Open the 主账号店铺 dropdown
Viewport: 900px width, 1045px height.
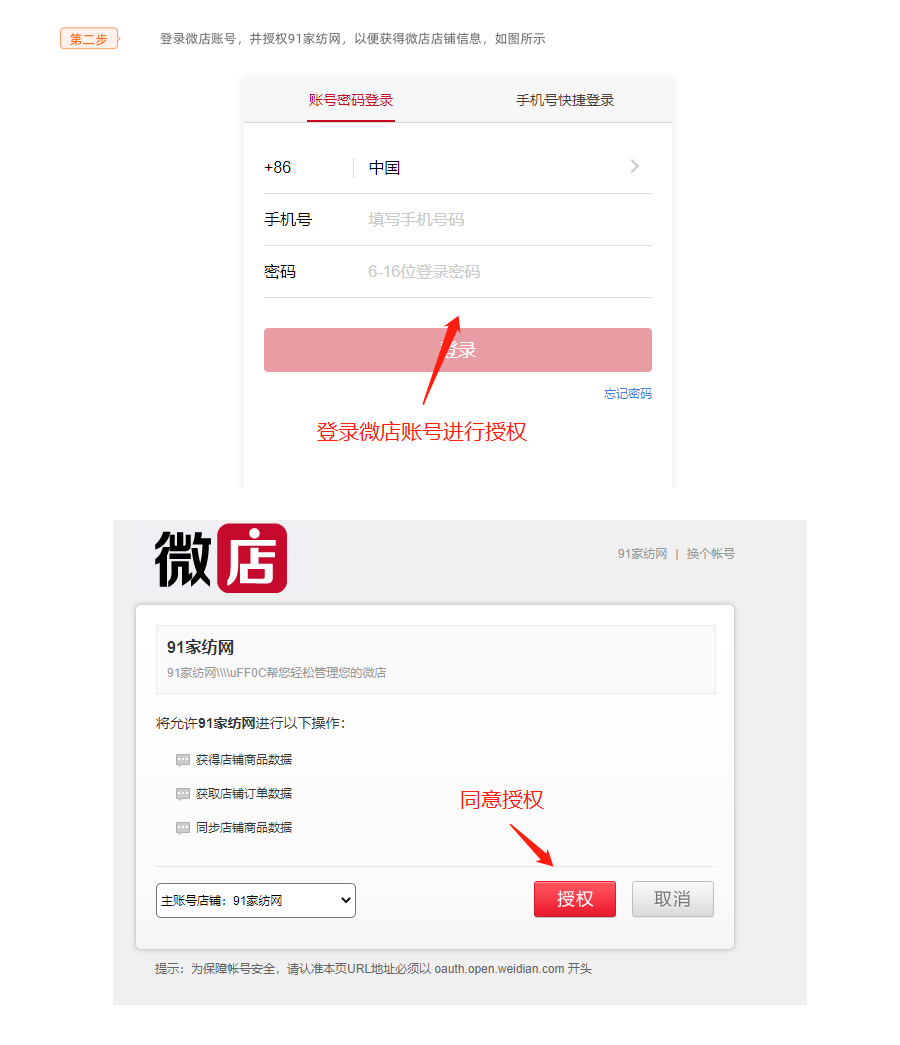tap(256, 900)
